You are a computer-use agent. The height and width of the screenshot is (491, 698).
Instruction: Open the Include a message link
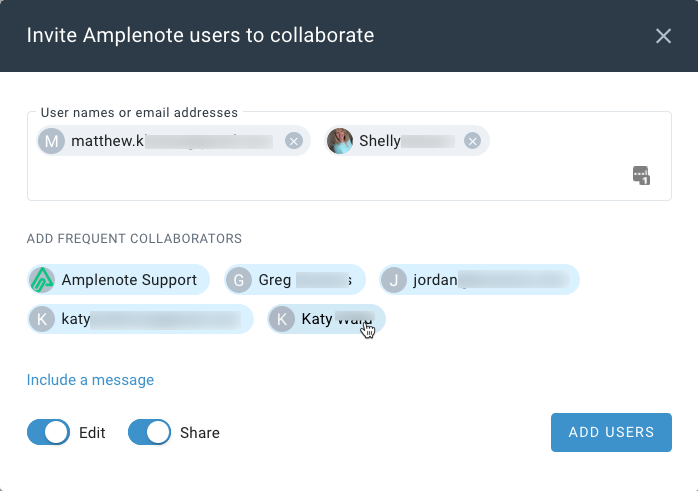(x=90, y=380)
